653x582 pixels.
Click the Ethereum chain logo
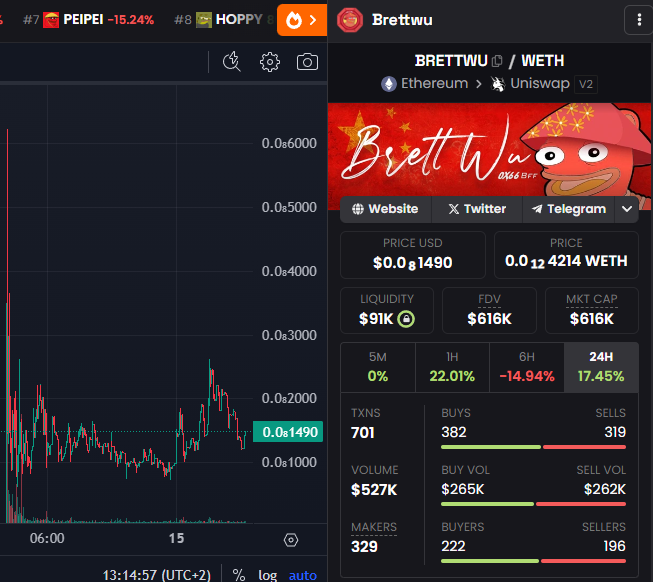tap(389, 84)
